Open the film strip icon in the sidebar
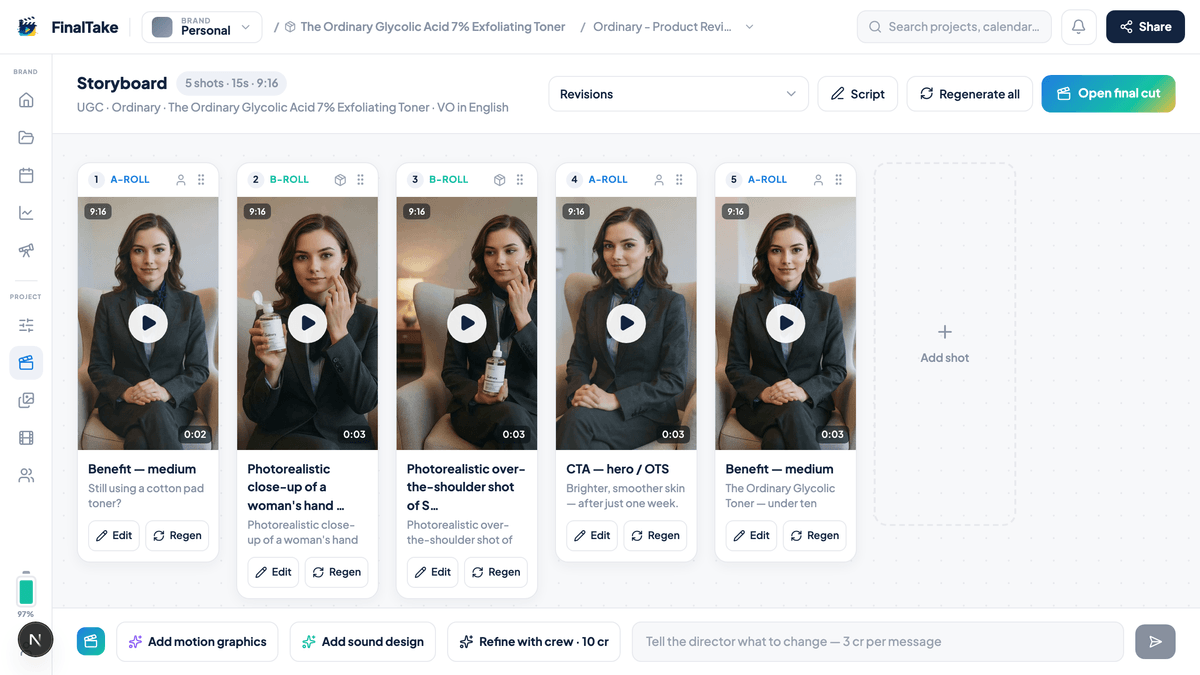The image size is (1200, 675). pyautogui.click(x=26, y=438)
